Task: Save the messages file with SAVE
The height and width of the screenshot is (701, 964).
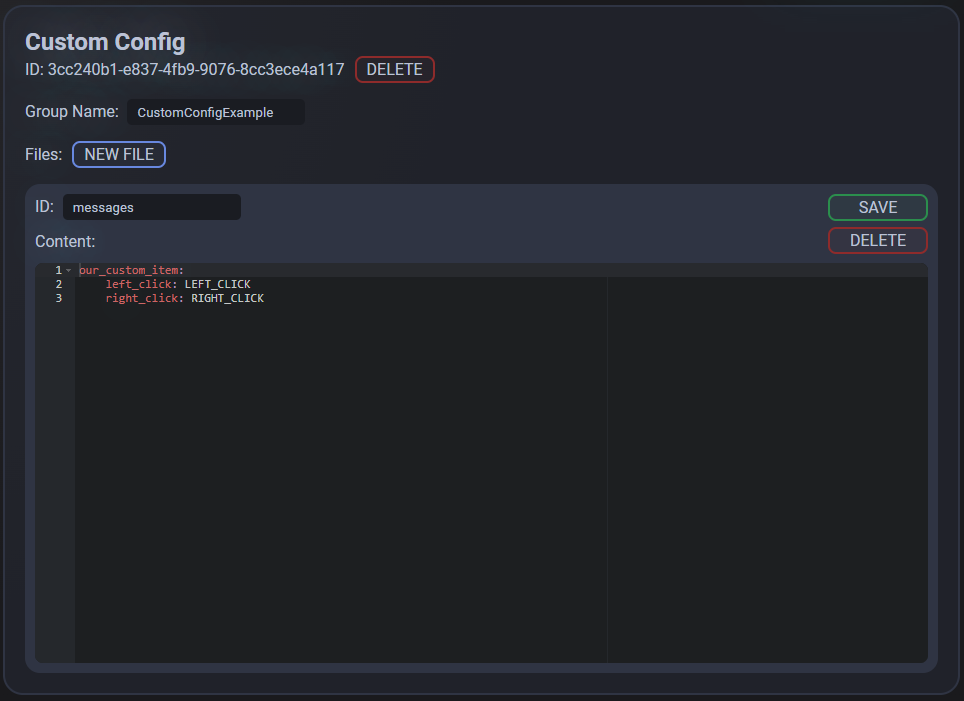Action: pos(877,207)
